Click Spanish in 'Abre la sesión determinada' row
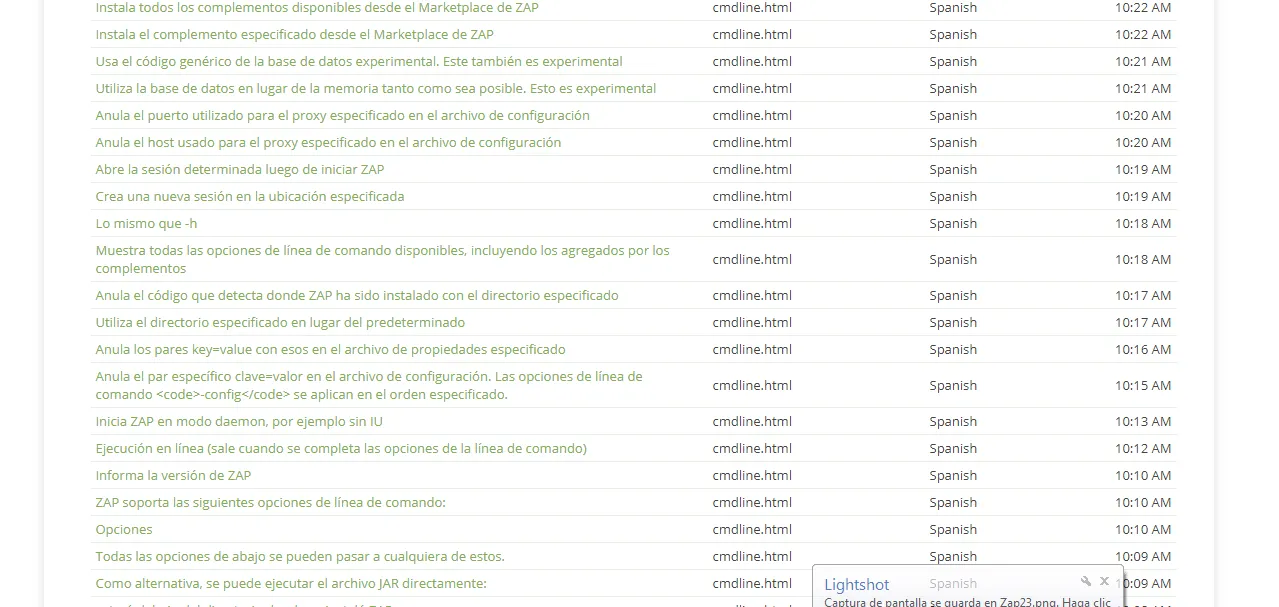1279x607 pixels. click(x=953, y=169)
